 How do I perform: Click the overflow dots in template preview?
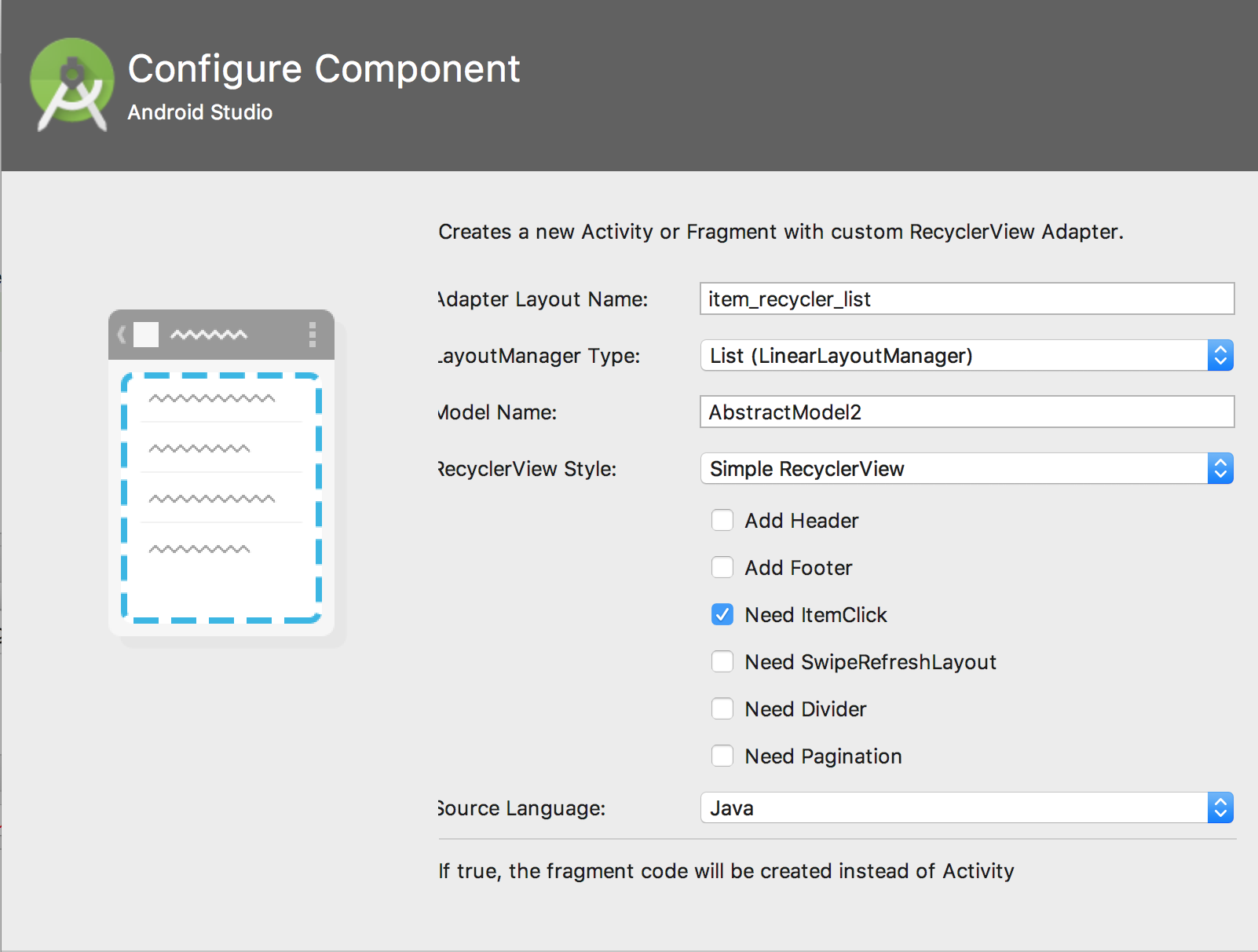point(313,335)
